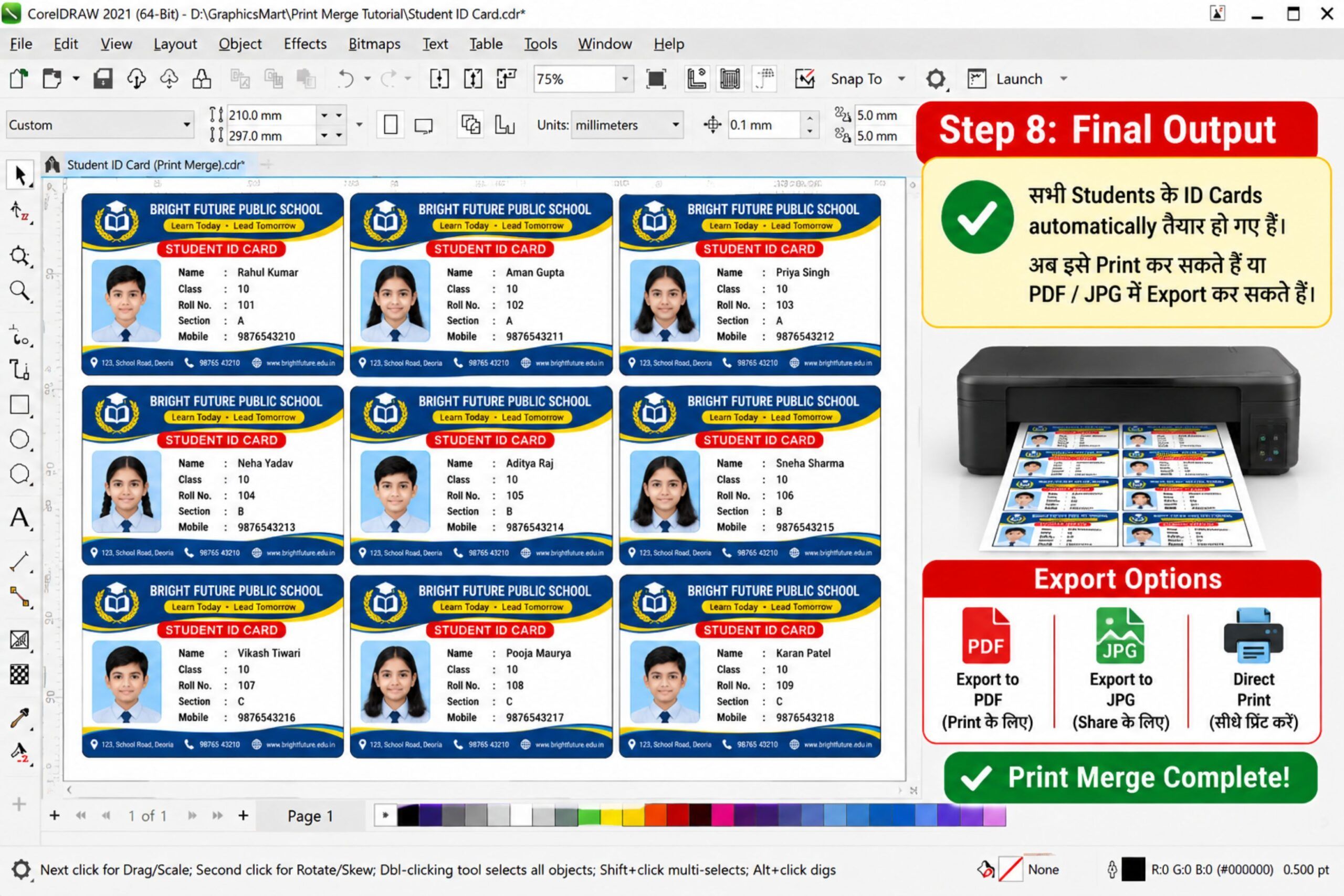This screenshot has height=896, width=1344.
Task: Open a new document tab with the plus
Action: click(x=266, y=165)
